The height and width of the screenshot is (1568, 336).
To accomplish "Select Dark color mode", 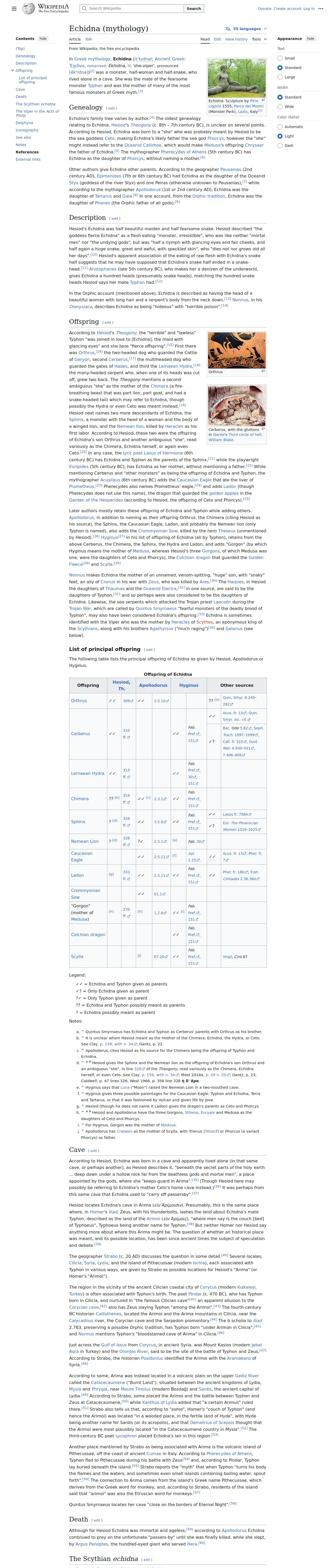I will coord(280,146).
